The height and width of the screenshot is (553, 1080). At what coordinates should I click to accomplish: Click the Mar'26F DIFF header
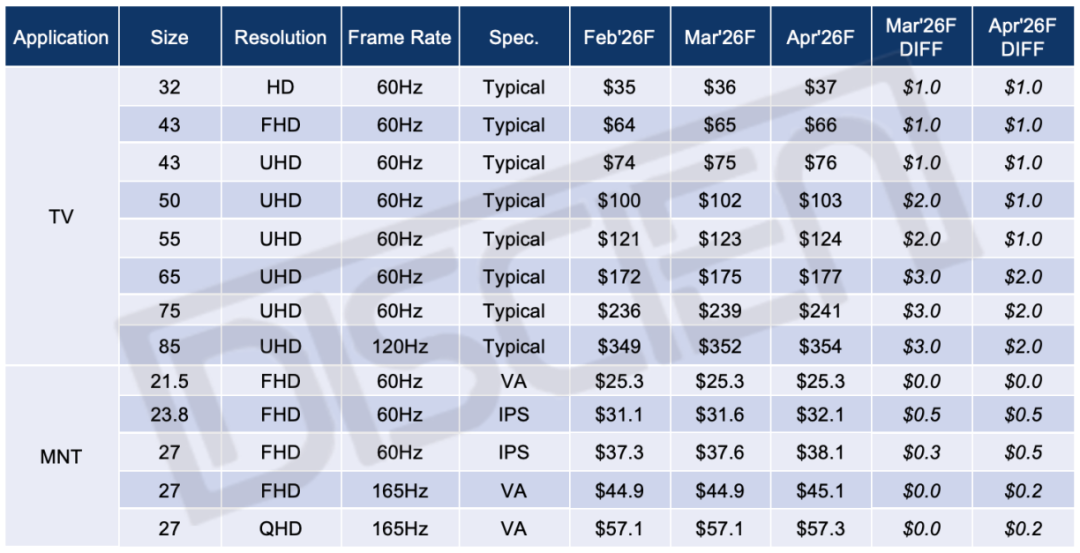point(921,38)
